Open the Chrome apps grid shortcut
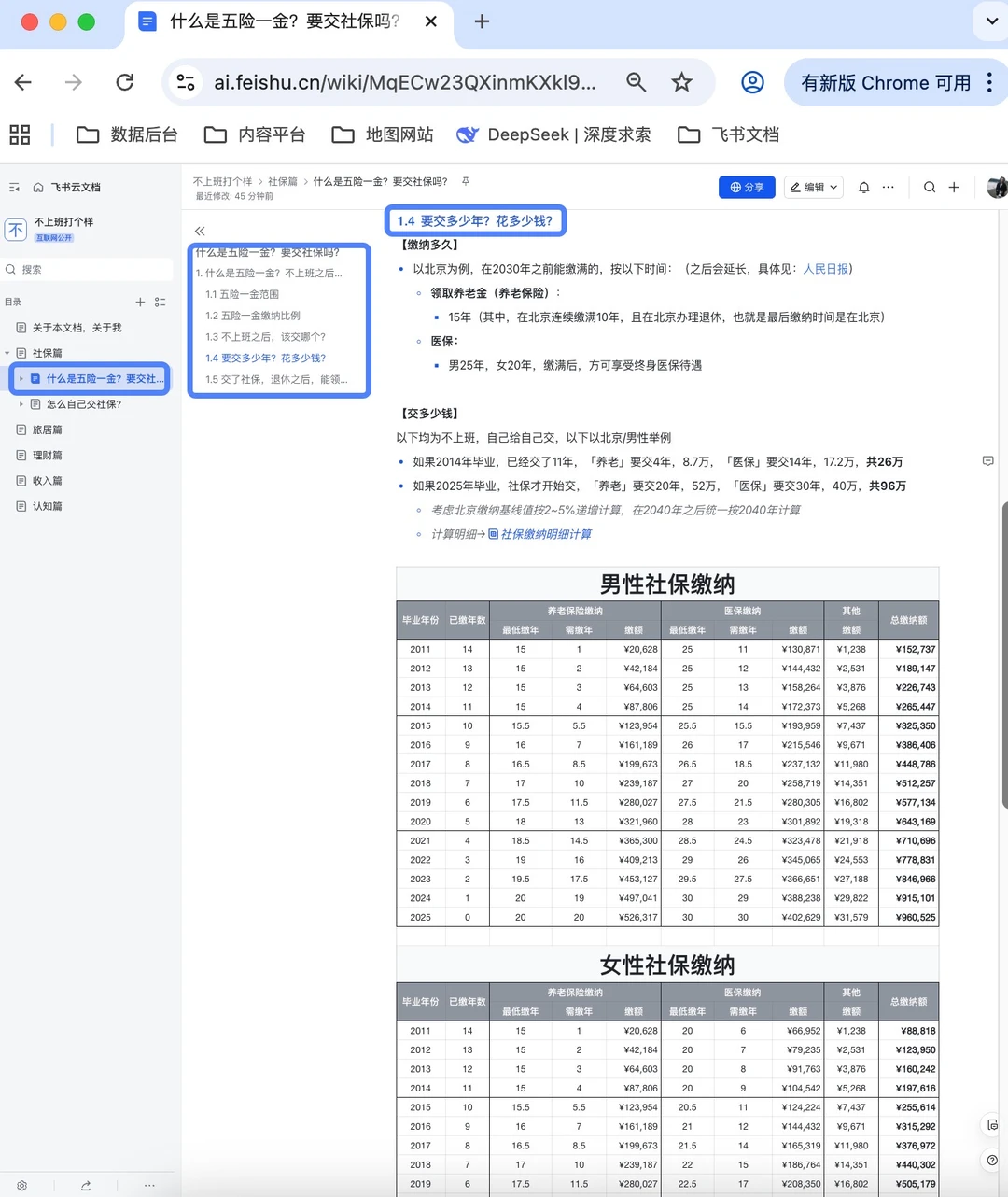 tap(20, 134)
